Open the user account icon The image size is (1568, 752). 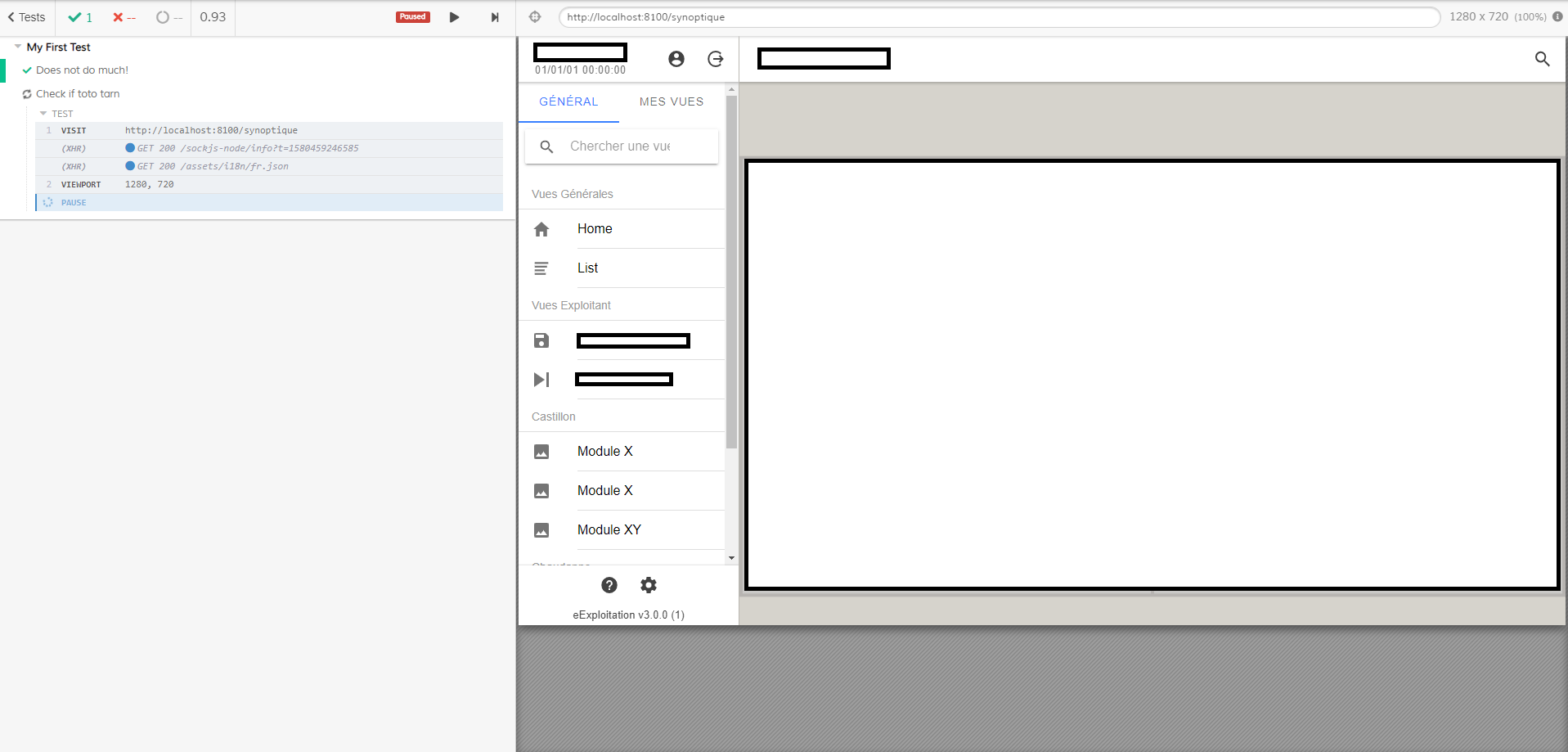coord(676,59)
